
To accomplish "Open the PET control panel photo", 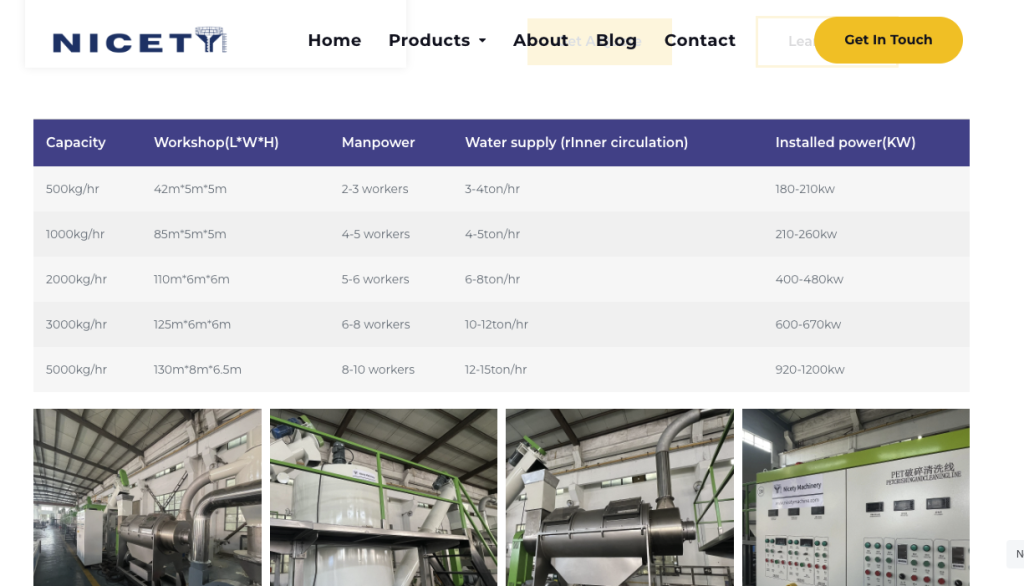I will tap(855, 497).
